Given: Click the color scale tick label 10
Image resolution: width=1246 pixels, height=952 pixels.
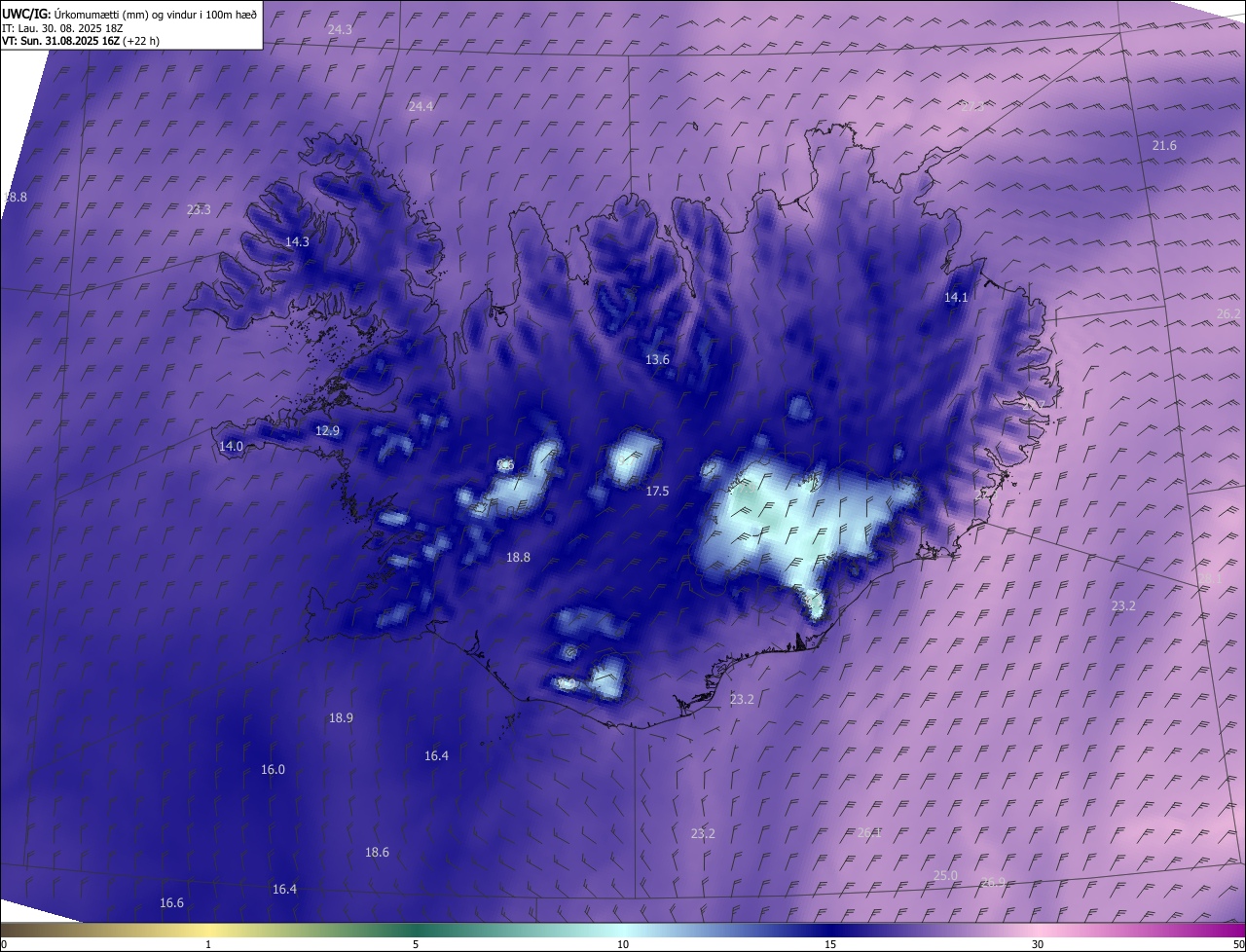Looking at the screenshot, I should point(623,945).
